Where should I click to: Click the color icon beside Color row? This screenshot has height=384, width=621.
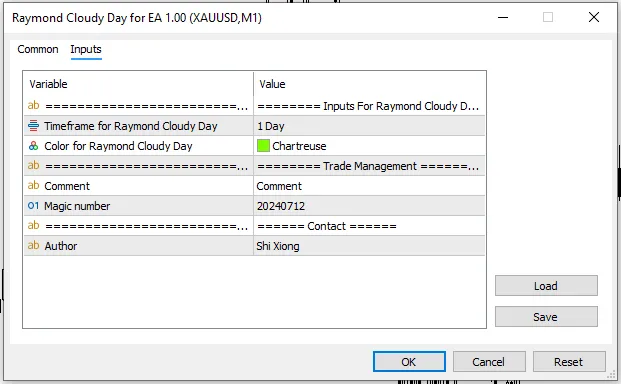pos(34,146)
